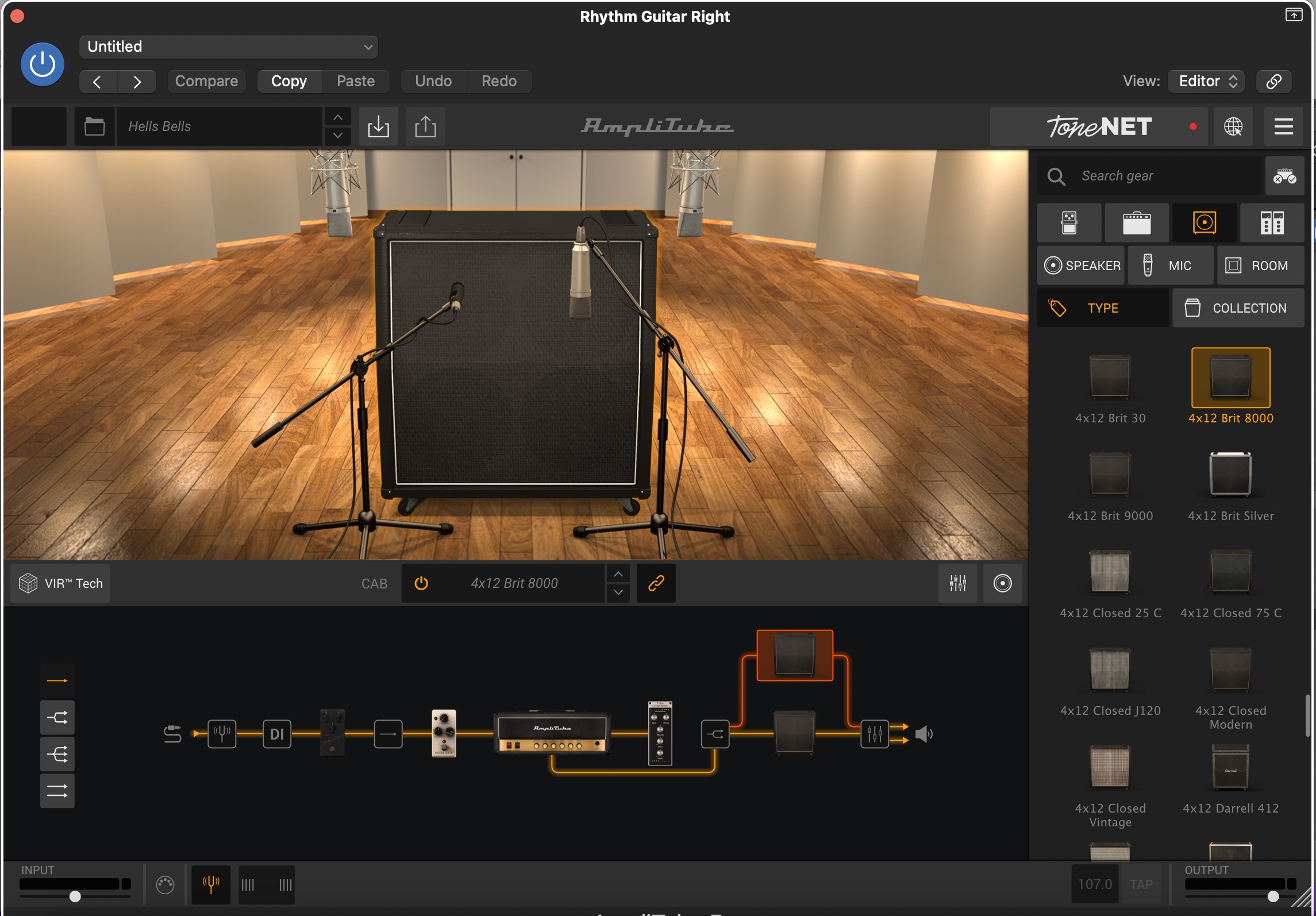Click the Compare button

(x=206, y=81)
